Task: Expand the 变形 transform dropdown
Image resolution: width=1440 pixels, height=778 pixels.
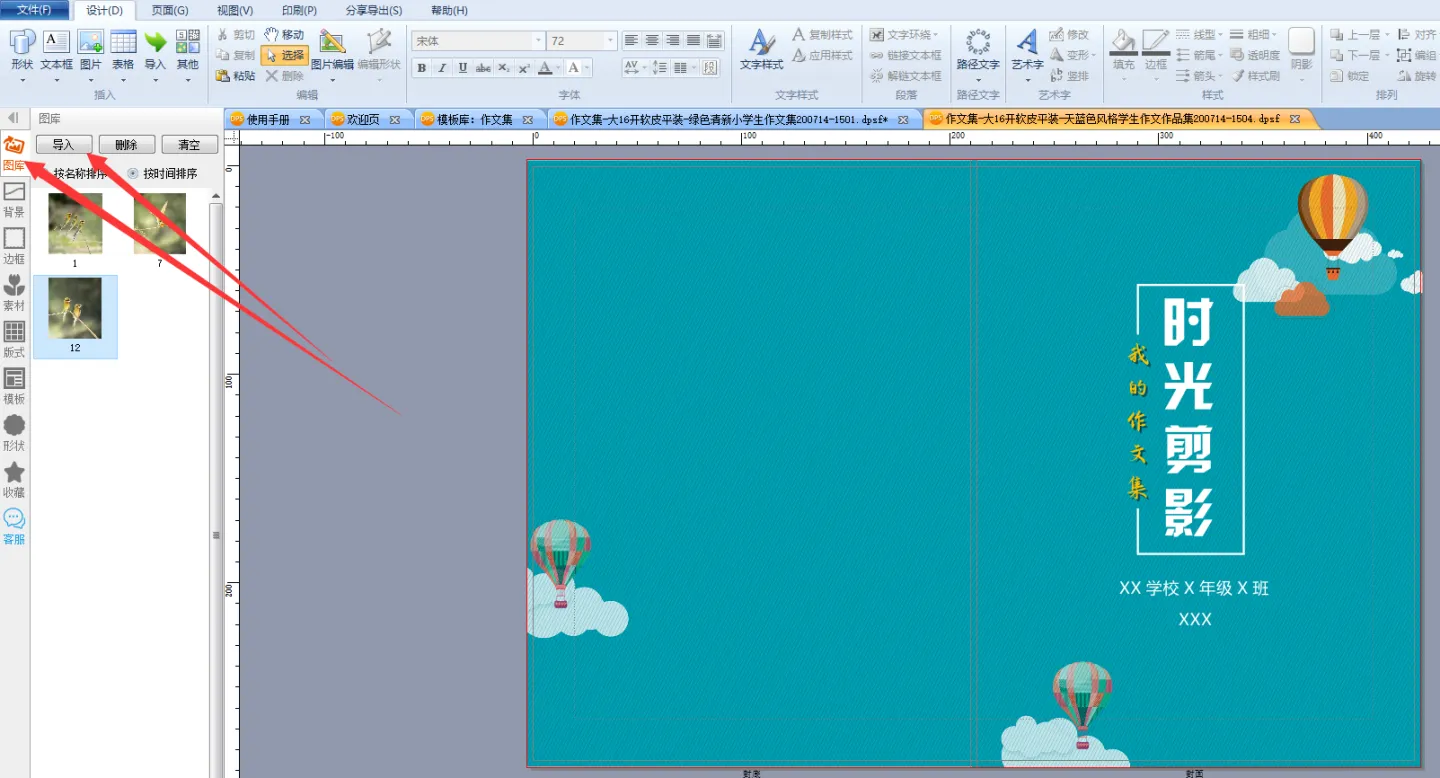Action: (x=1094, y=55)
